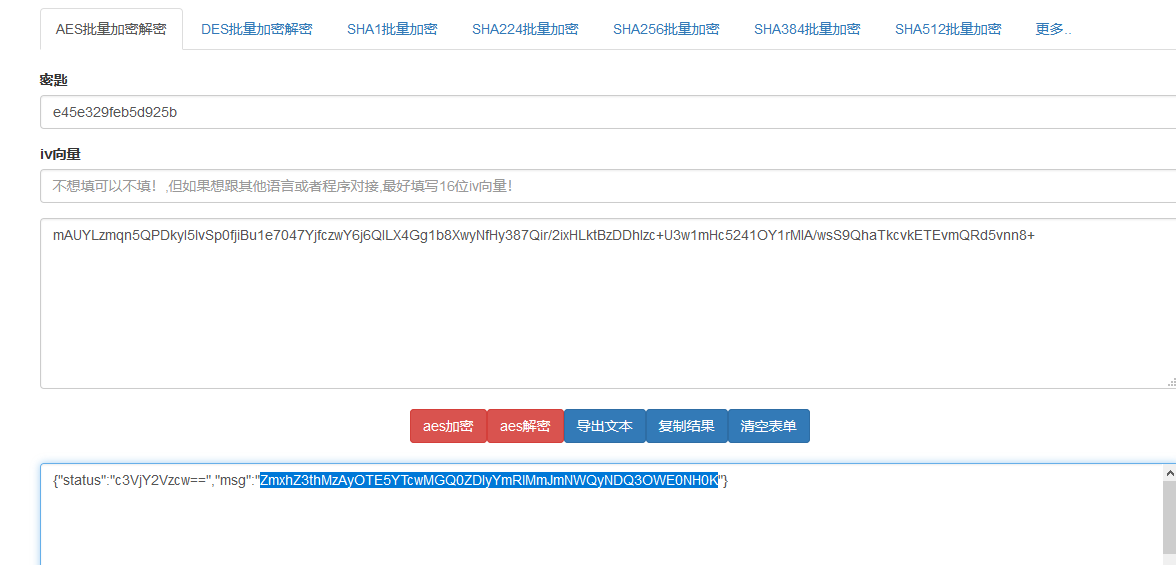Screen dimensions: 1176x565
Task: Click the 密匙 key input field
Action: click(x=608, y=112)
